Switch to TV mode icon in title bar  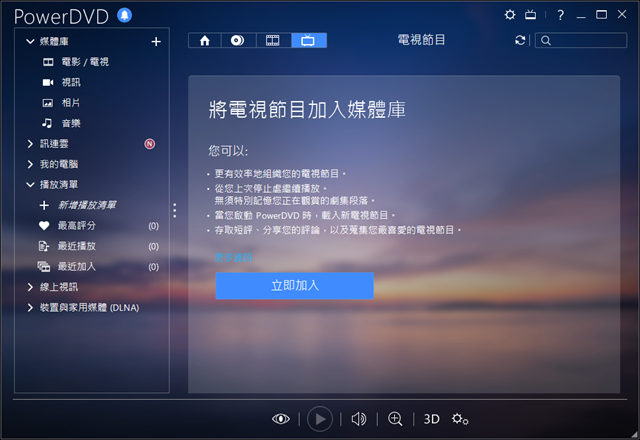[530, 15]
